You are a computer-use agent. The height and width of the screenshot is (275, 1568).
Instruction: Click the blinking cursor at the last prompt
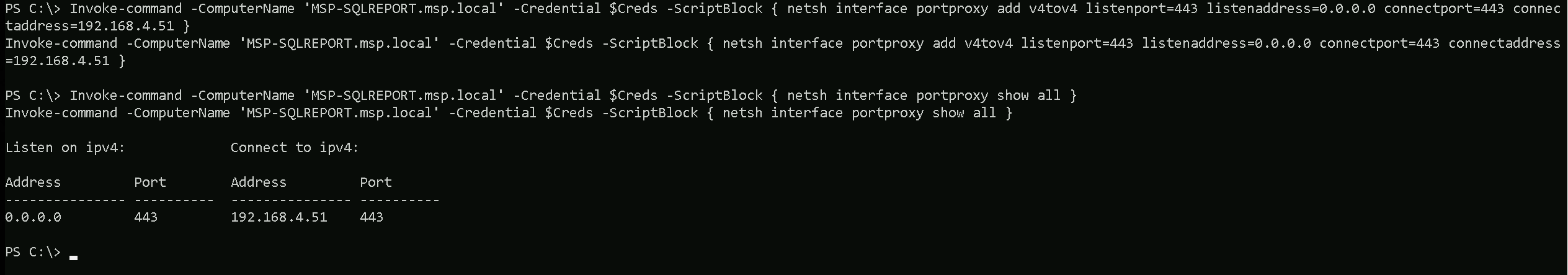click(73, 256)
